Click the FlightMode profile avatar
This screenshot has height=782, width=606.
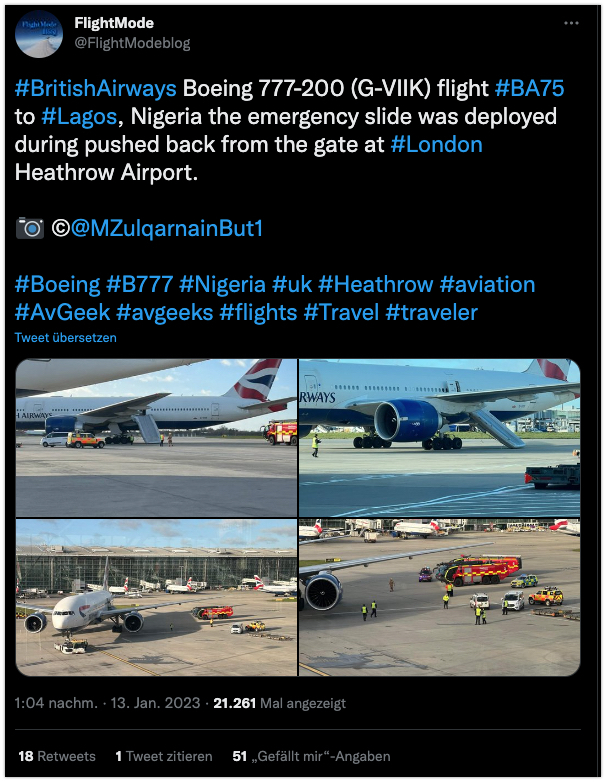[x=39, y=34]
